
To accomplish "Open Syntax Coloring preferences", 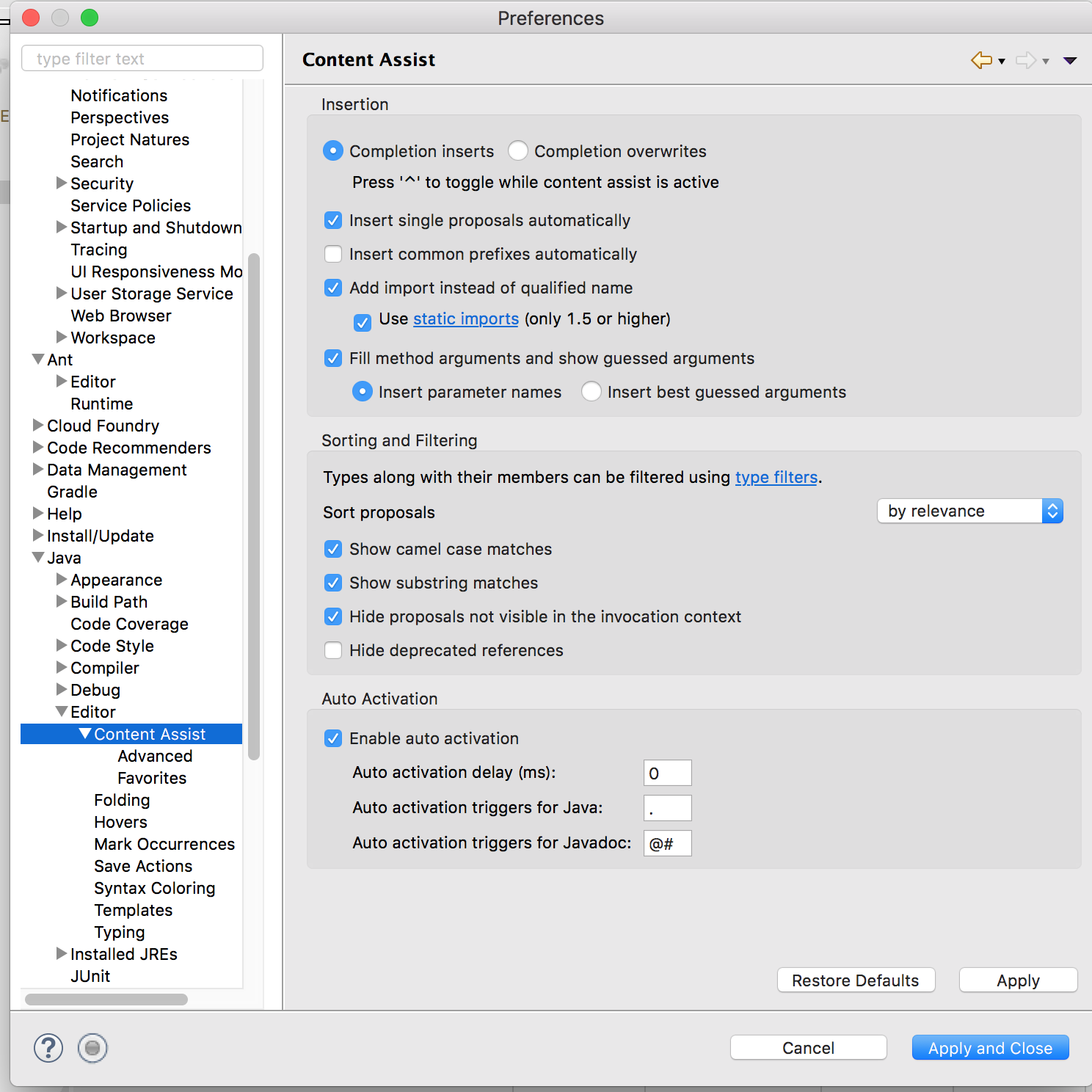I will click(155, 888).
